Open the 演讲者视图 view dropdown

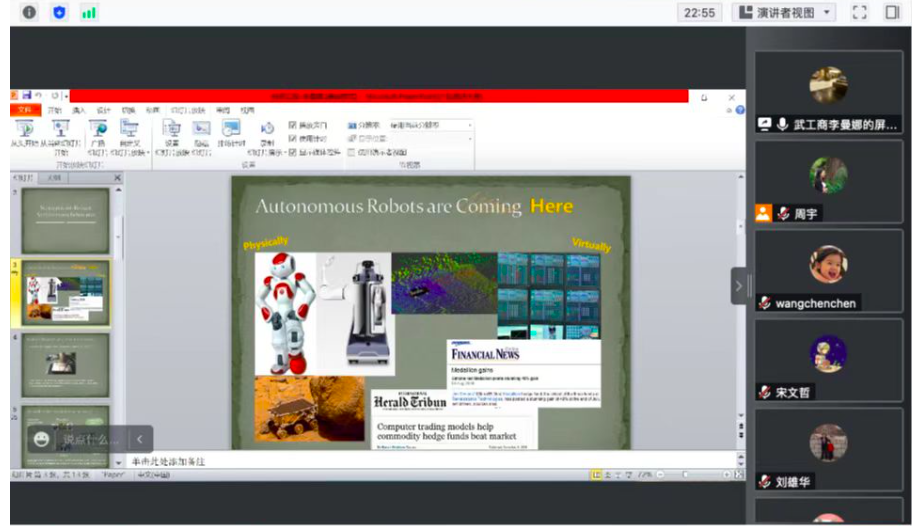point(784,13)
